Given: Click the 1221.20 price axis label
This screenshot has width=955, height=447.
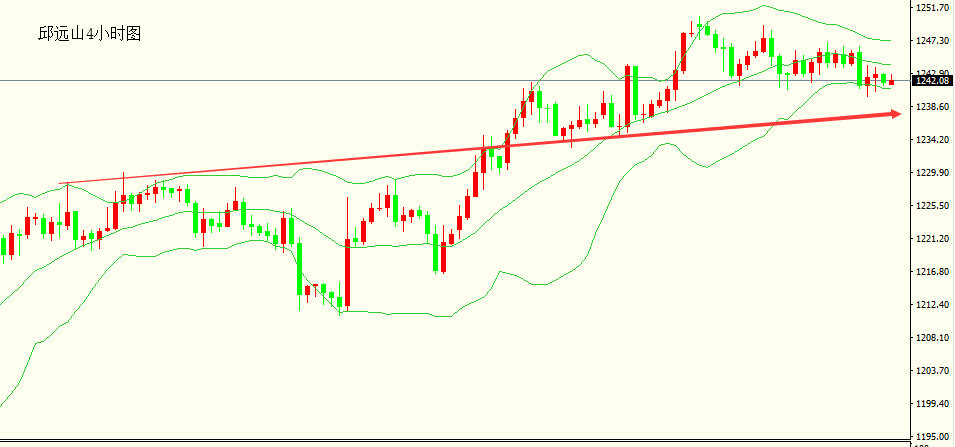Looking at the screenshot, I should click(933, 239).
